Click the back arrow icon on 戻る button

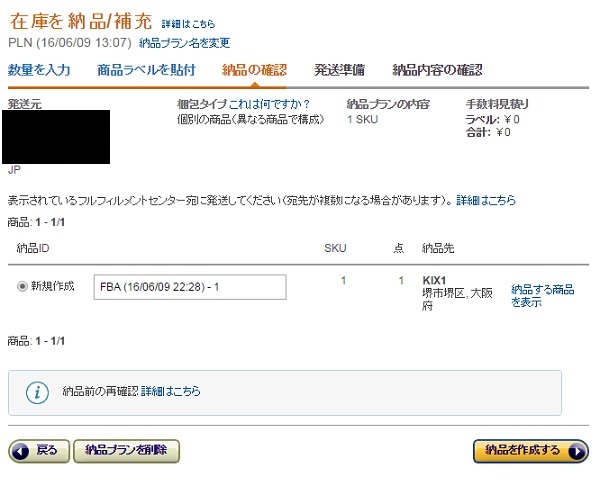21,452
